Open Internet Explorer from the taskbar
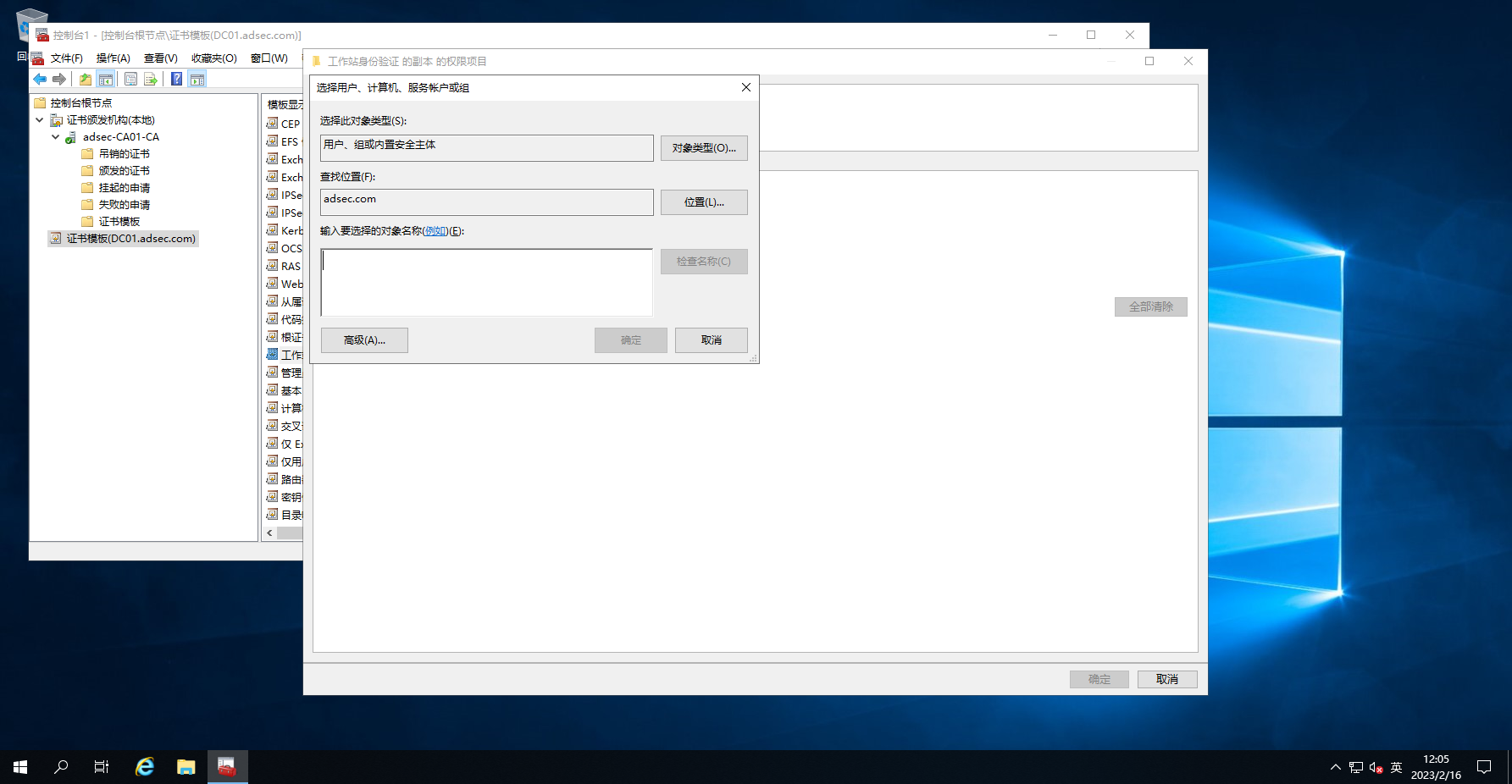 pyautogui.click(x=145, y=767)
